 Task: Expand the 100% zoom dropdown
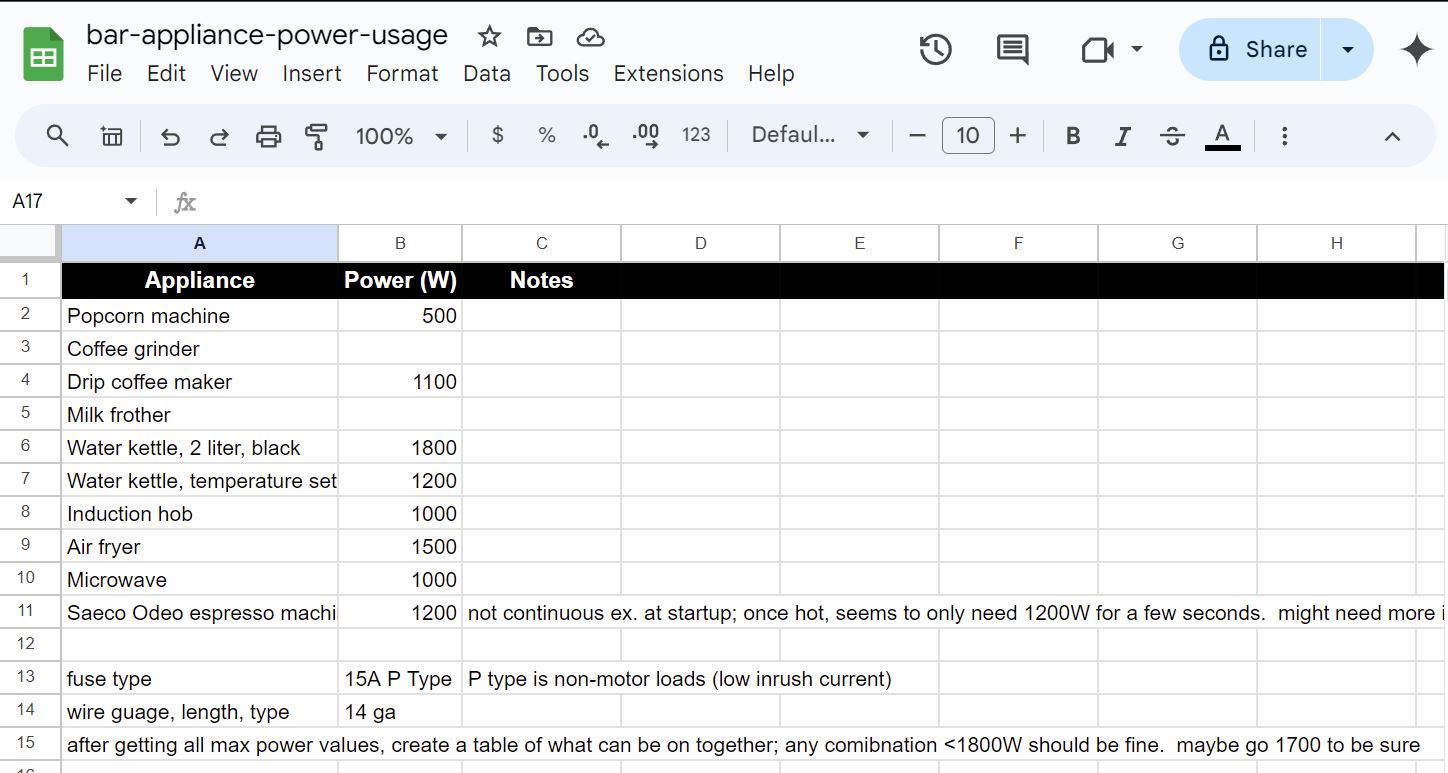click(401, 136)
